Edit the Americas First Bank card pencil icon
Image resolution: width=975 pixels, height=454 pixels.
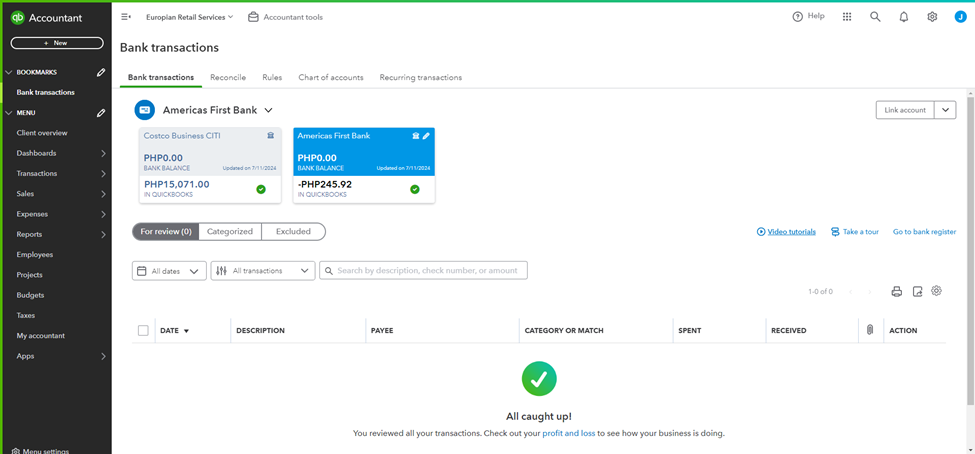pos(426,136)
